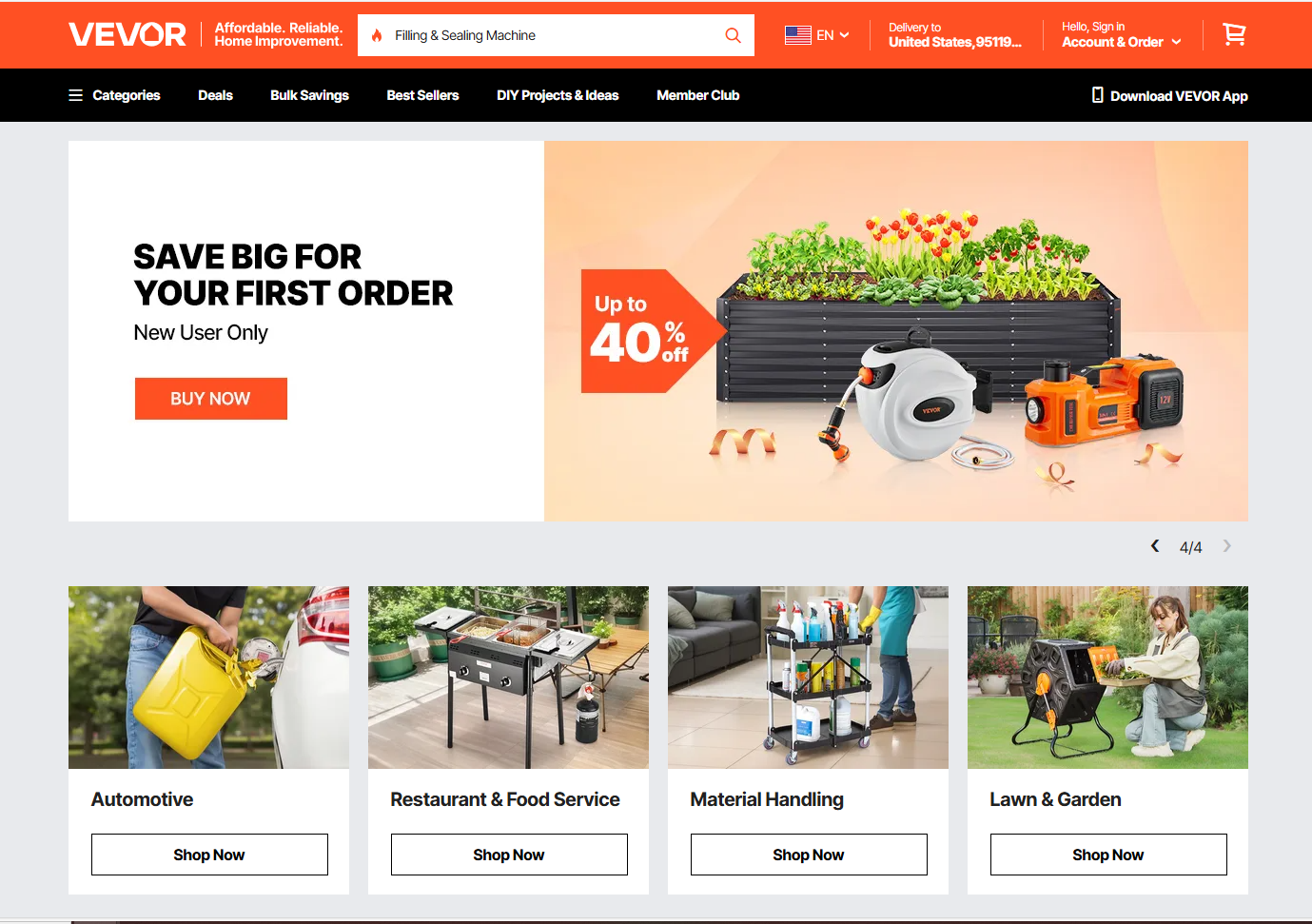The width and height of the screenshot is (1312, 924).
Task: Open the Material Handling category image
Action: [x=808, y=678]
